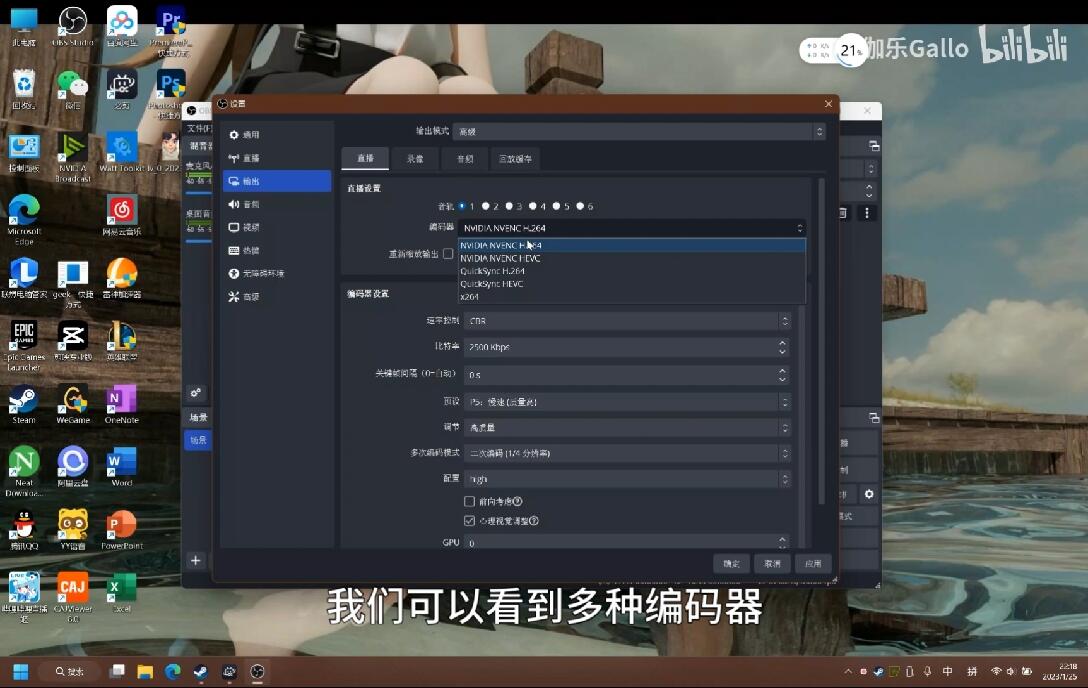Image resolution: width=1088 pixels, height=688 pixels.
Task: Open the Epic Games Launcher desktop icon
Action: click(24, 345)
